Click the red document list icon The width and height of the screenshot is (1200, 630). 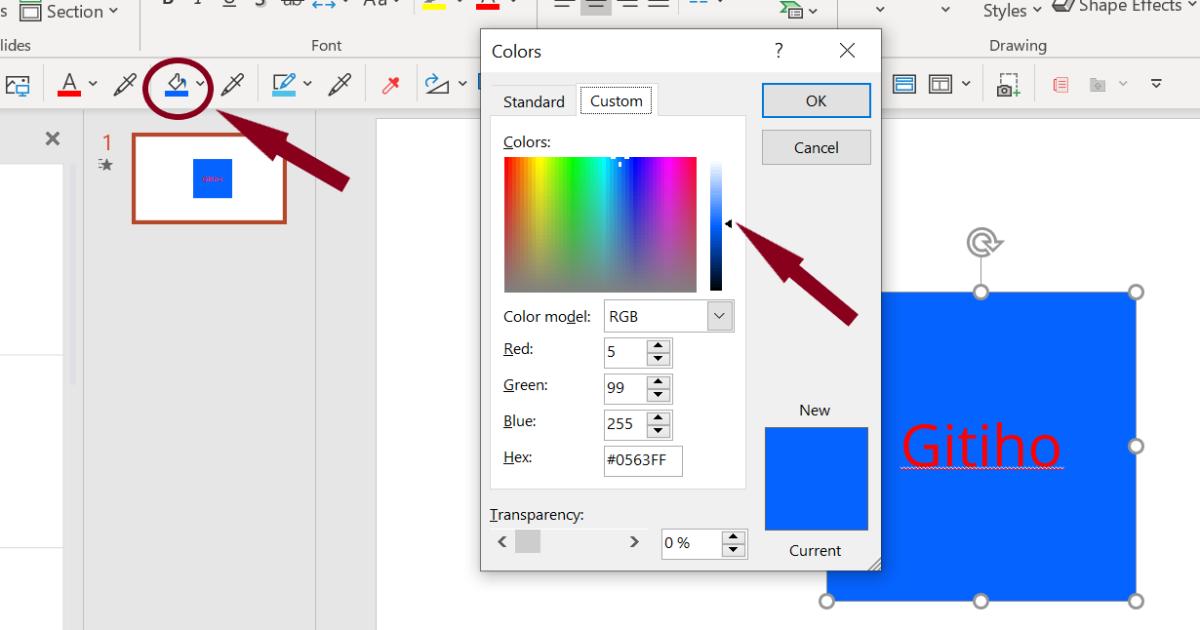(1061, 85)
